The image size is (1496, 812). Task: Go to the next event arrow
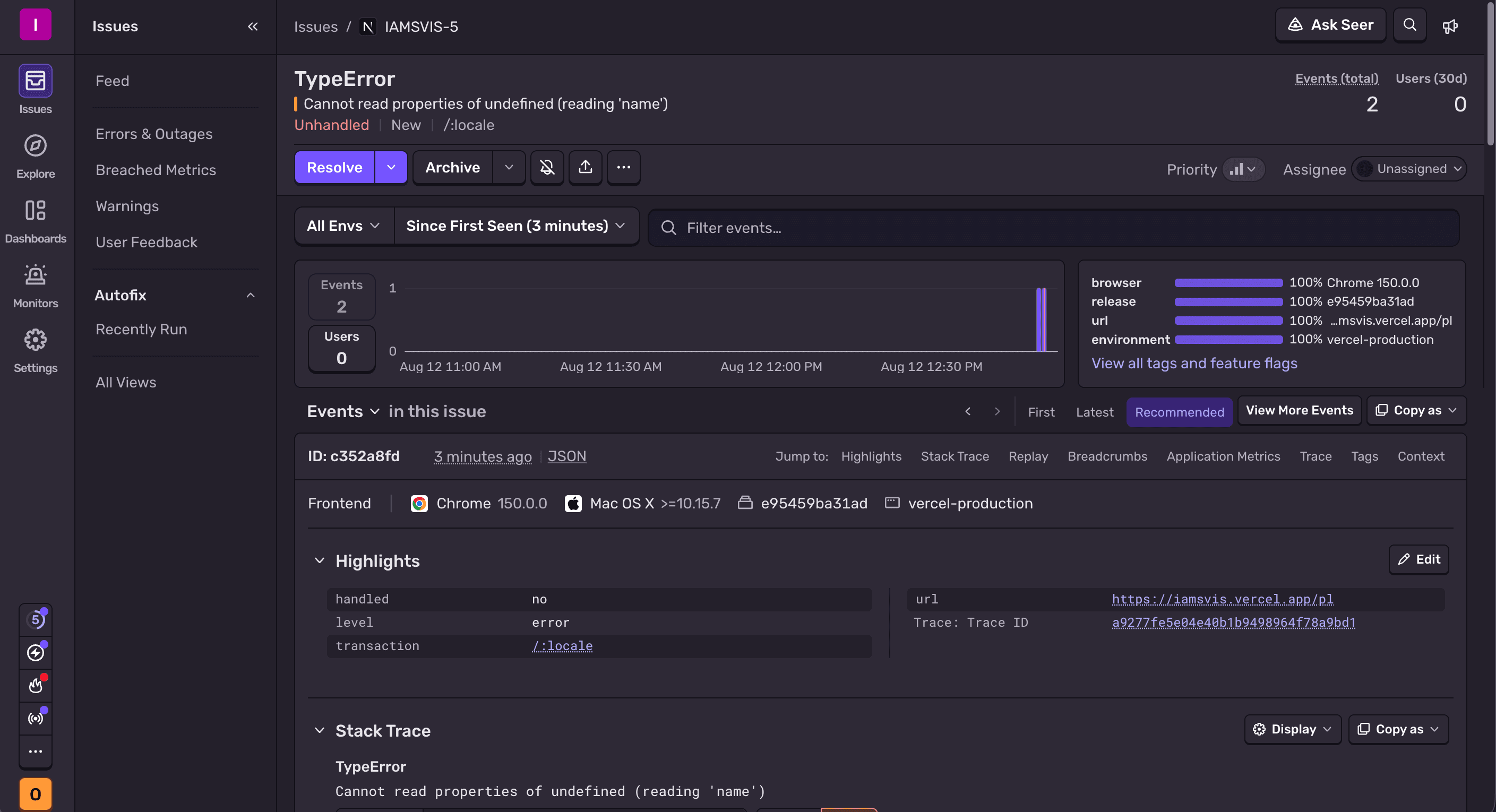pos(997,411)
